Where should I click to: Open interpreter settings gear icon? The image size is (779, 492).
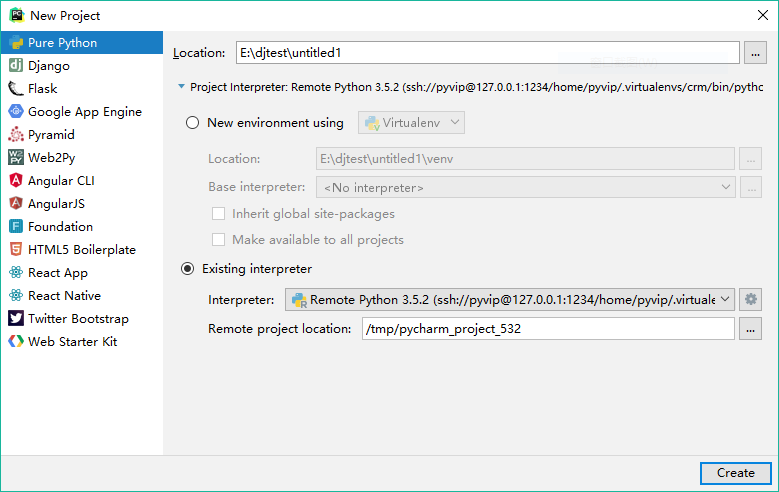click(751, 299)
